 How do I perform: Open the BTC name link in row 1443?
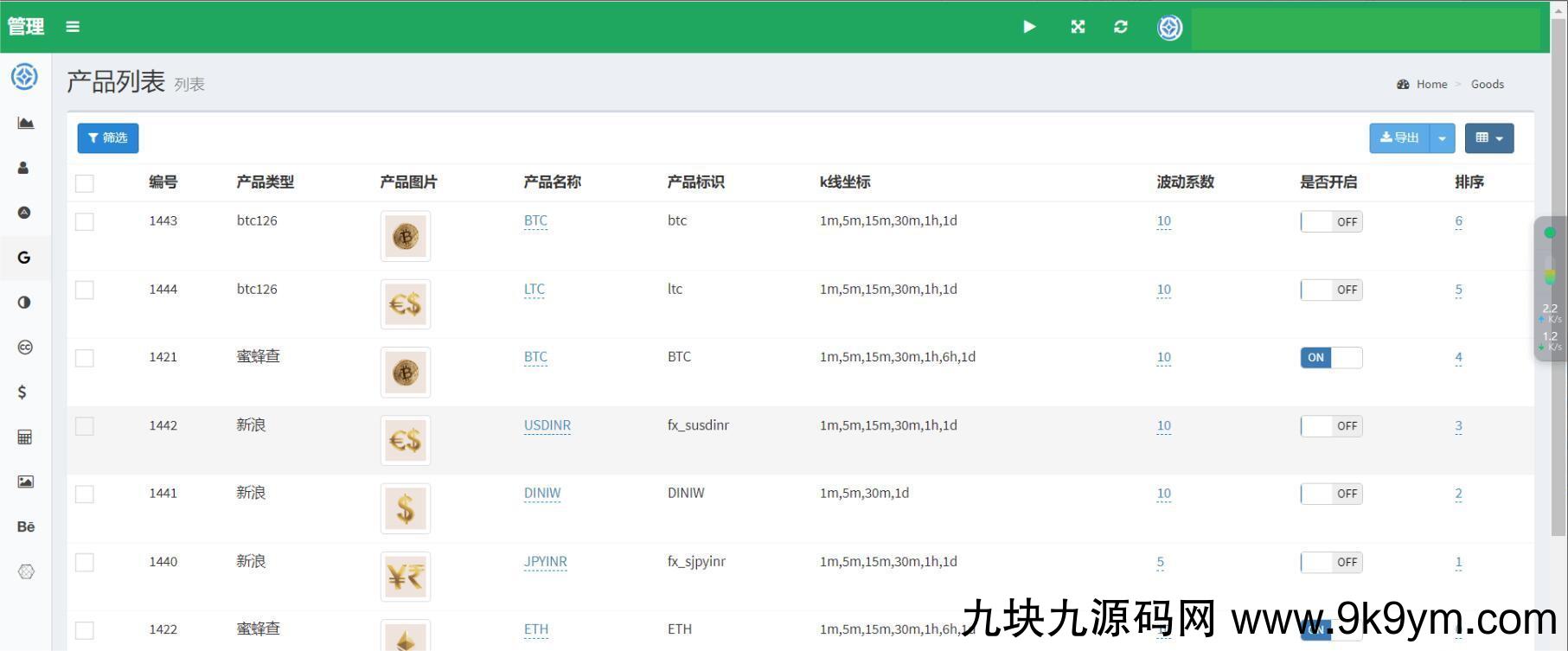click(535, 220)
